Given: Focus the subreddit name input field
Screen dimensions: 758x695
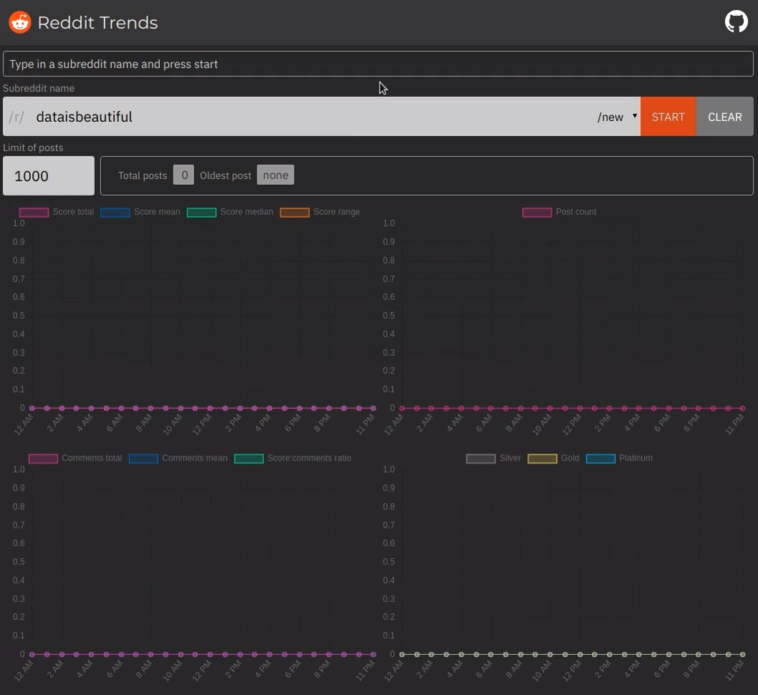Looking at the screenshot, I should (x=310, y=117).
